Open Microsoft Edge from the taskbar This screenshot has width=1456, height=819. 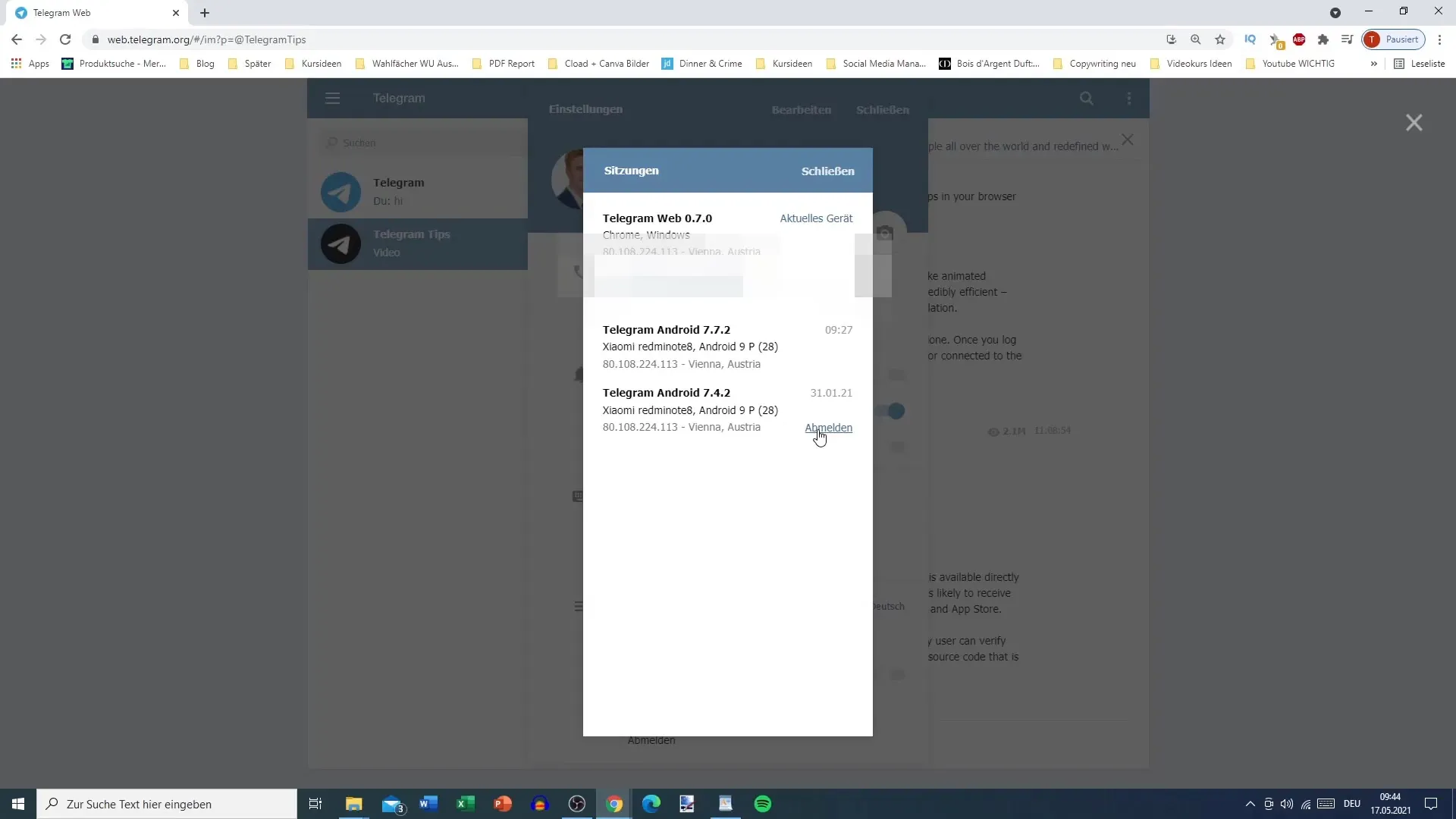pyautogui.click(x=651, y=804)
